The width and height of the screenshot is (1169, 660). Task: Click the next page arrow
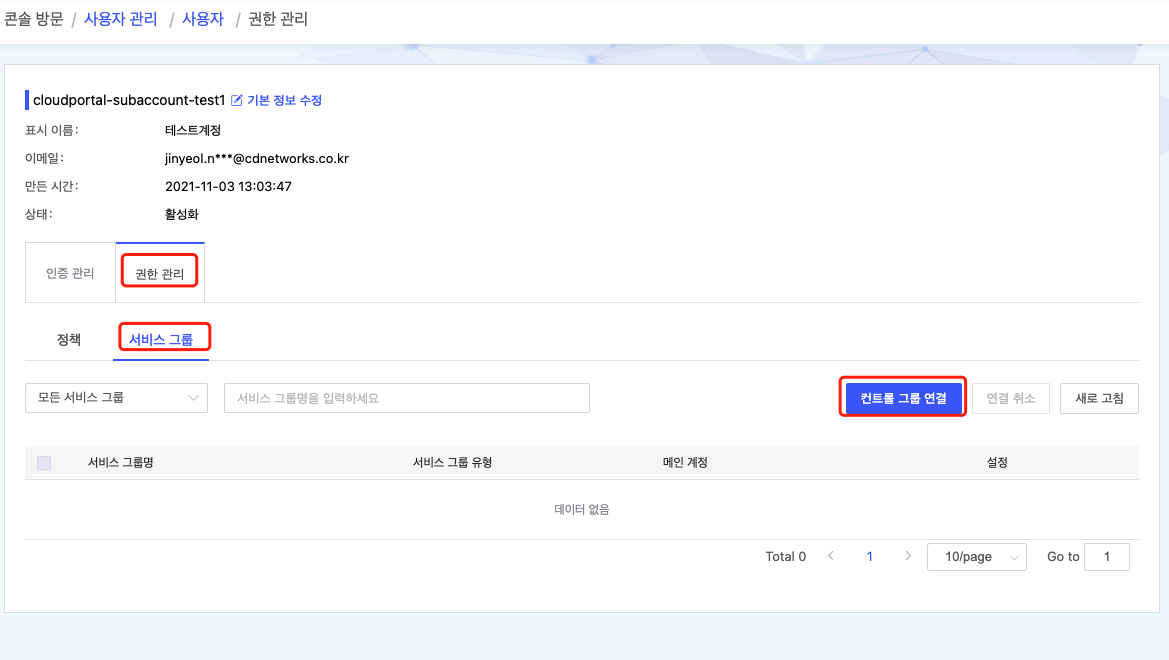point(907,556)
